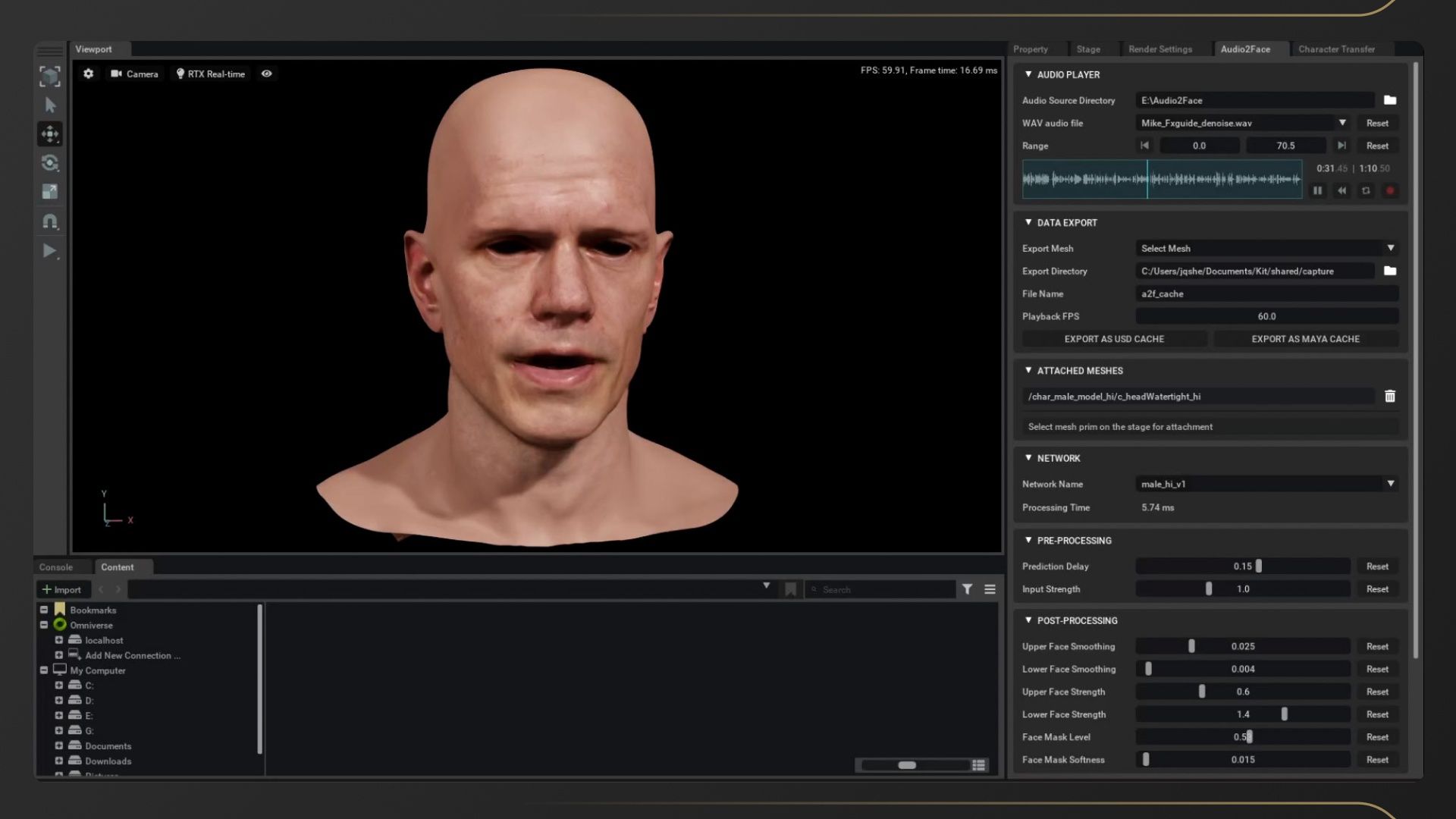
Task: Switch to the Stage tab
Action: click(x=1088, y=49)
